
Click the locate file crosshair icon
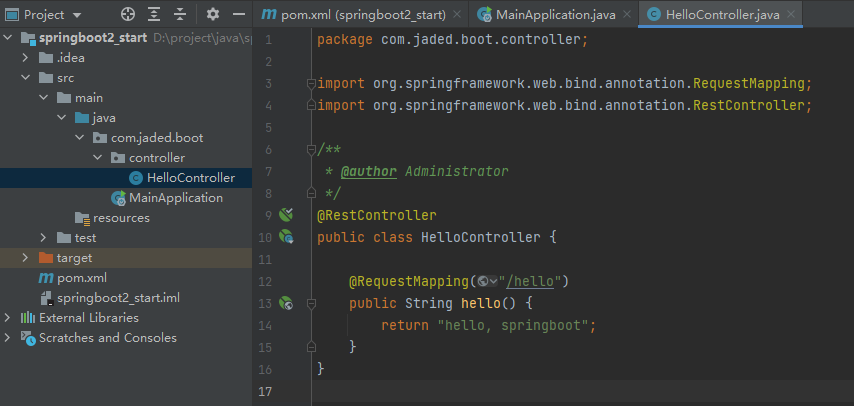[x=127, y=15]
